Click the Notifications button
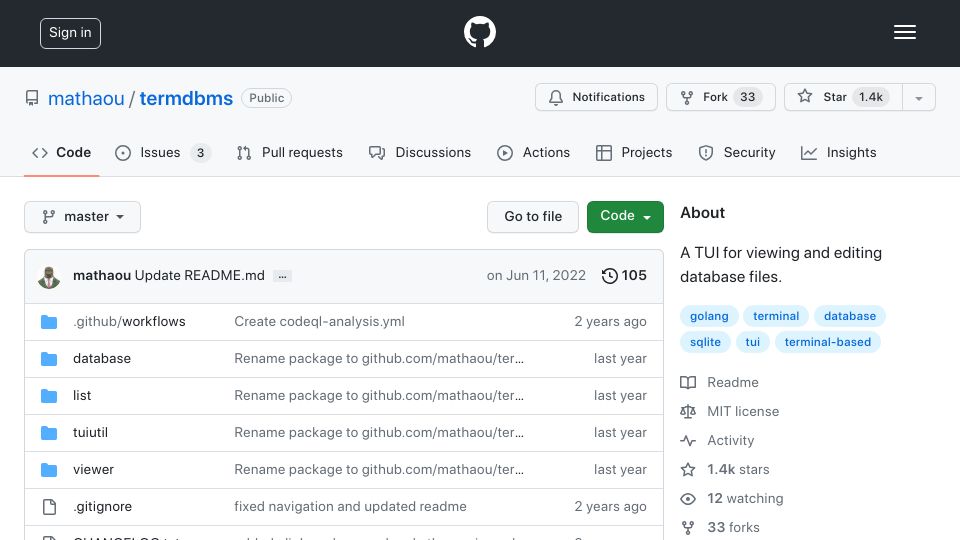The width and height of the screenshot is (960, 540). click(x=596, y=97)
